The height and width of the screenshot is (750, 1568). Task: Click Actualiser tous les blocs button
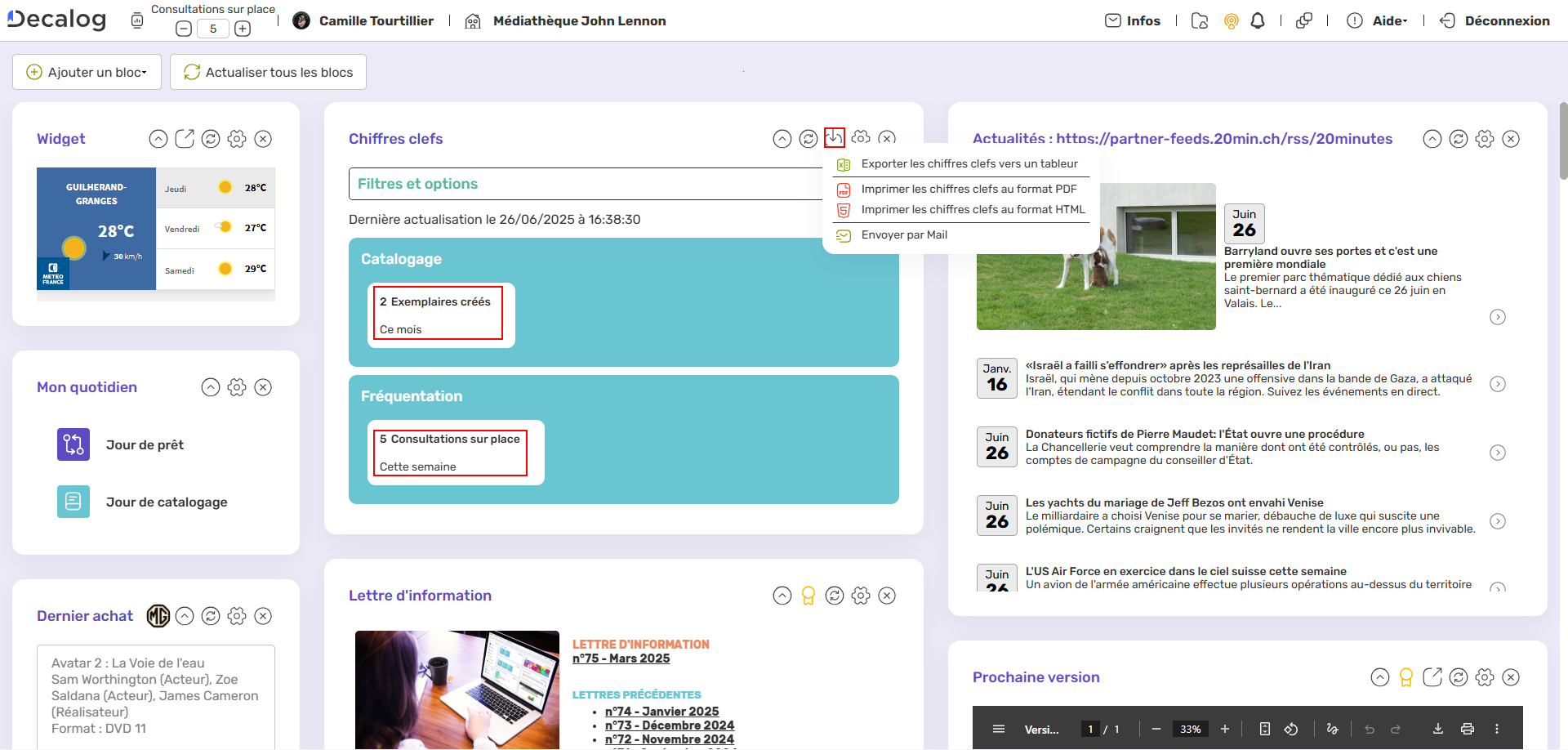coord(268,72)
